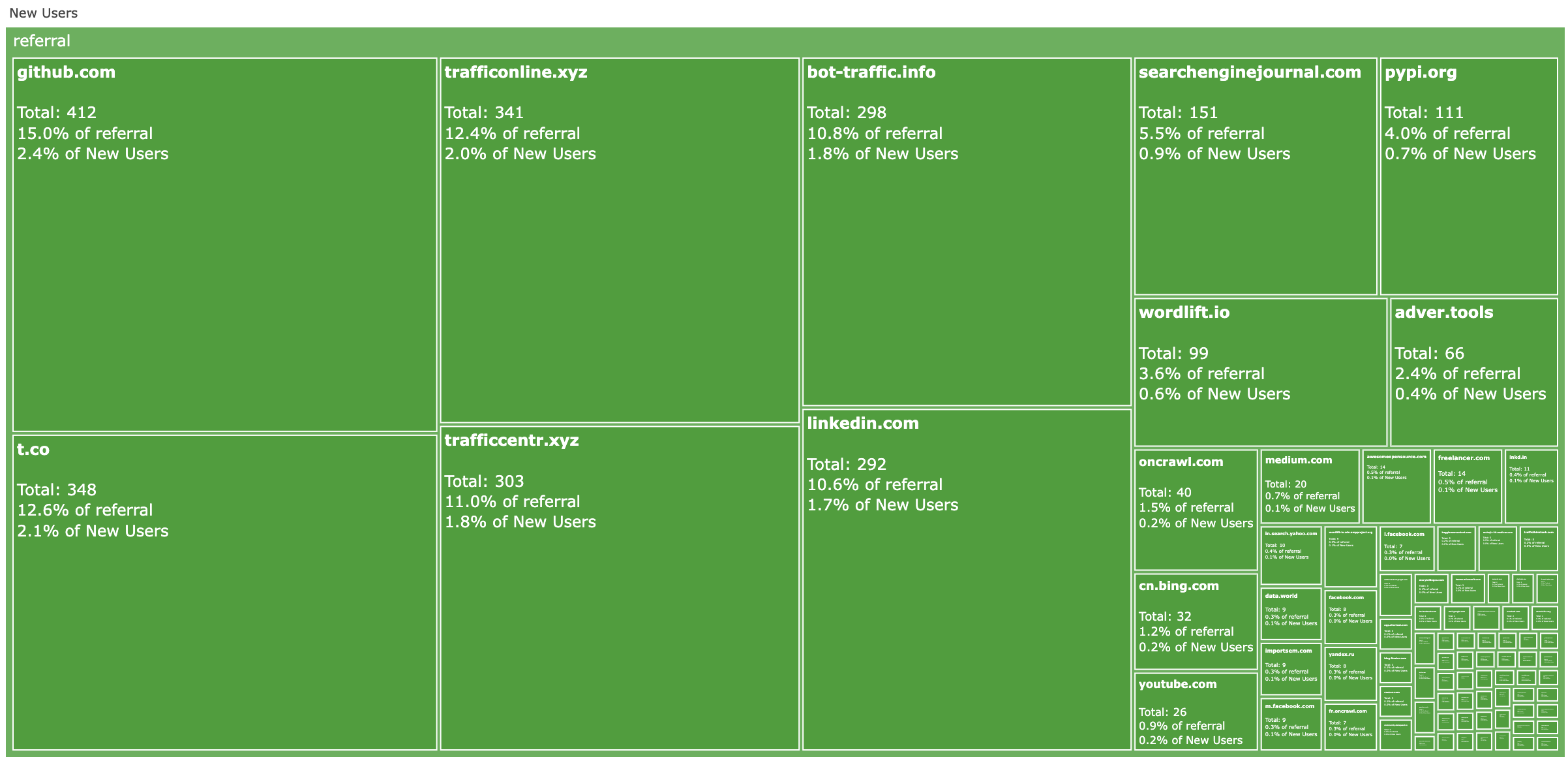The height and width of the screenshot is (761, 1568).
Task: Click the New Users root label
Action: click(43, 13)
